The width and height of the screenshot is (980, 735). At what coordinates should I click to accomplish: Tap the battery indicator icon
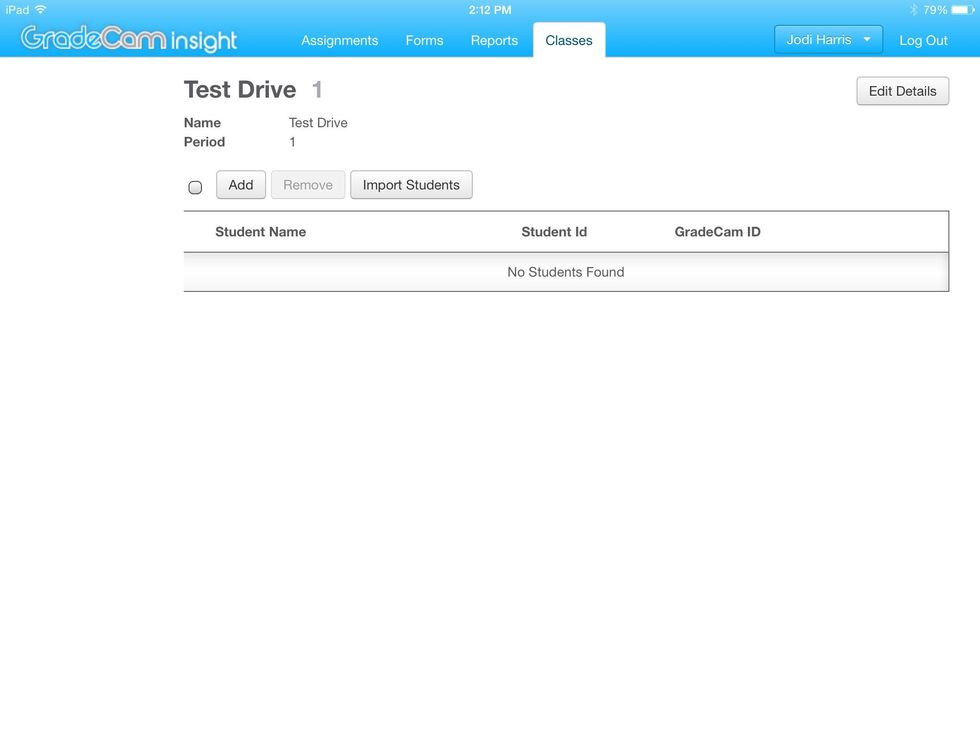(x=962, y=9)
